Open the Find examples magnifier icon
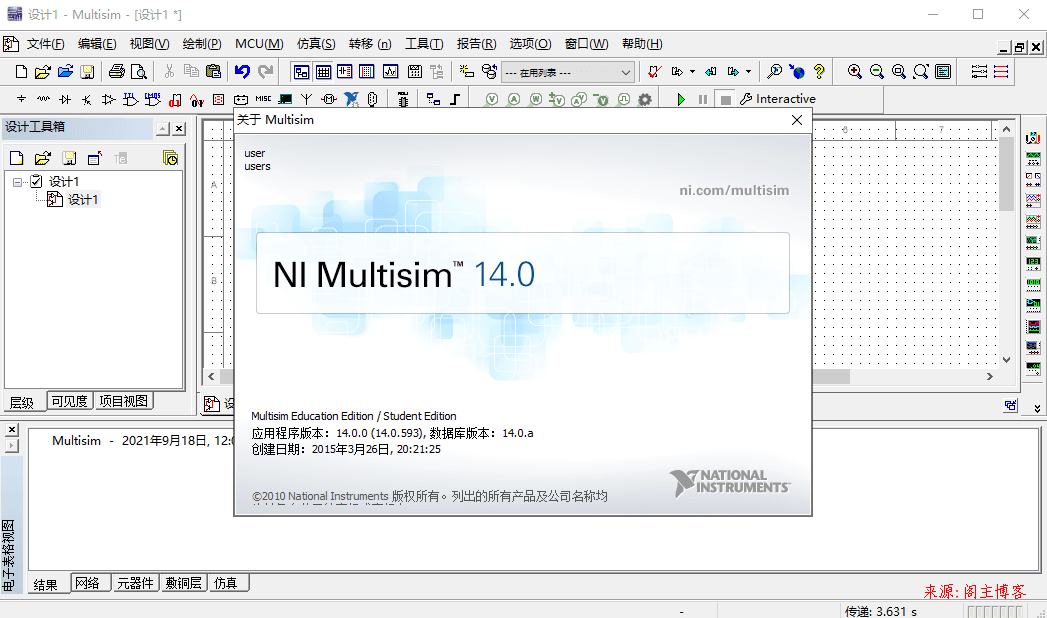The width and height of the screenshot is (1047, 618). [x=775, y=71]
